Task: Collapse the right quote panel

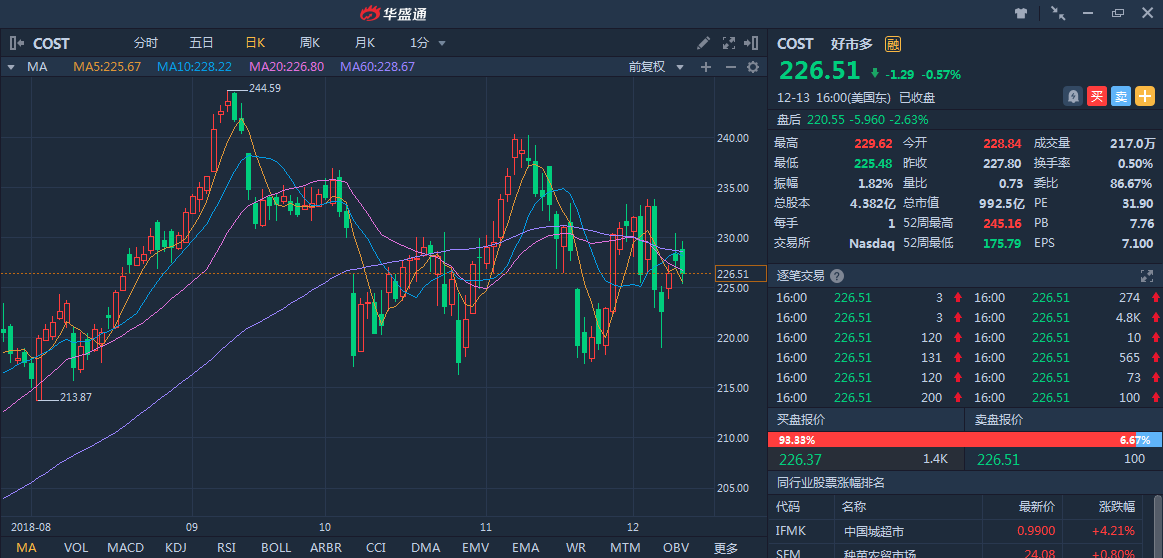Action: (750, 43)
